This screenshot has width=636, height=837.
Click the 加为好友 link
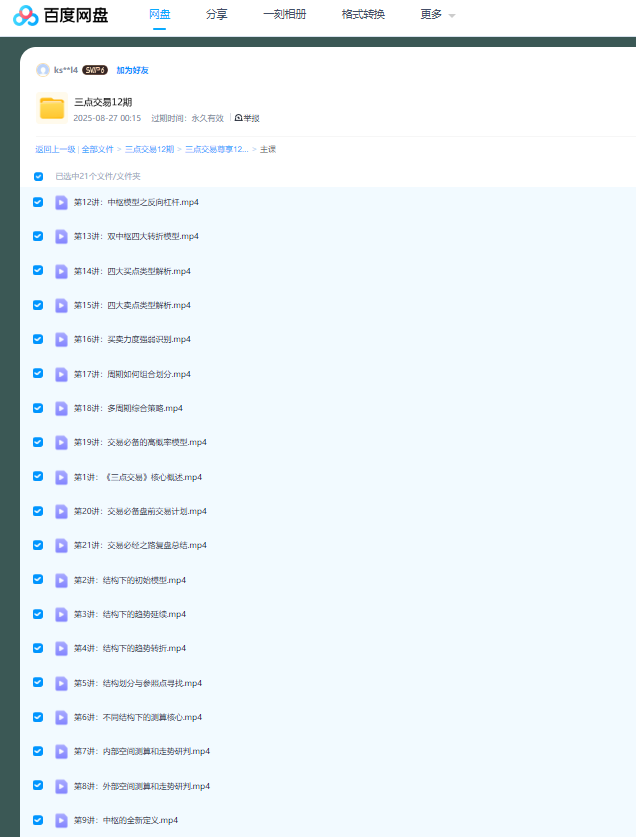(132, 70)
